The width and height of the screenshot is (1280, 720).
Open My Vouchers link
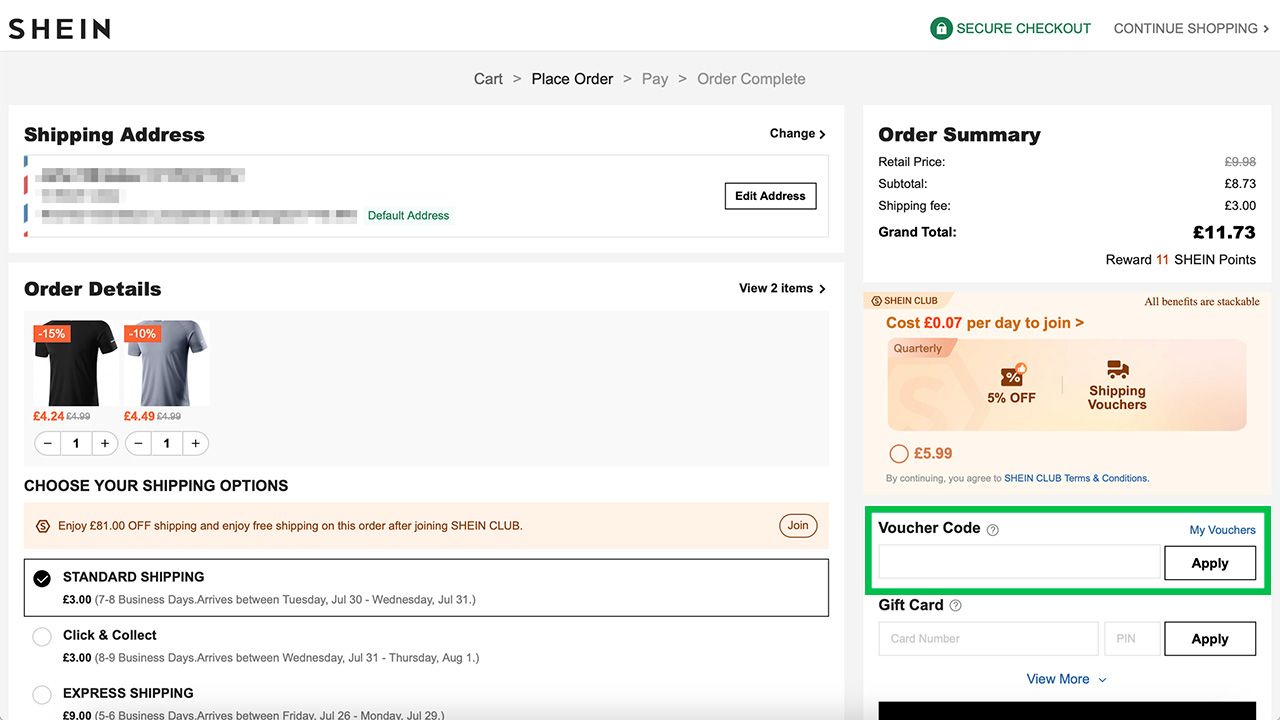point(1222,530)
